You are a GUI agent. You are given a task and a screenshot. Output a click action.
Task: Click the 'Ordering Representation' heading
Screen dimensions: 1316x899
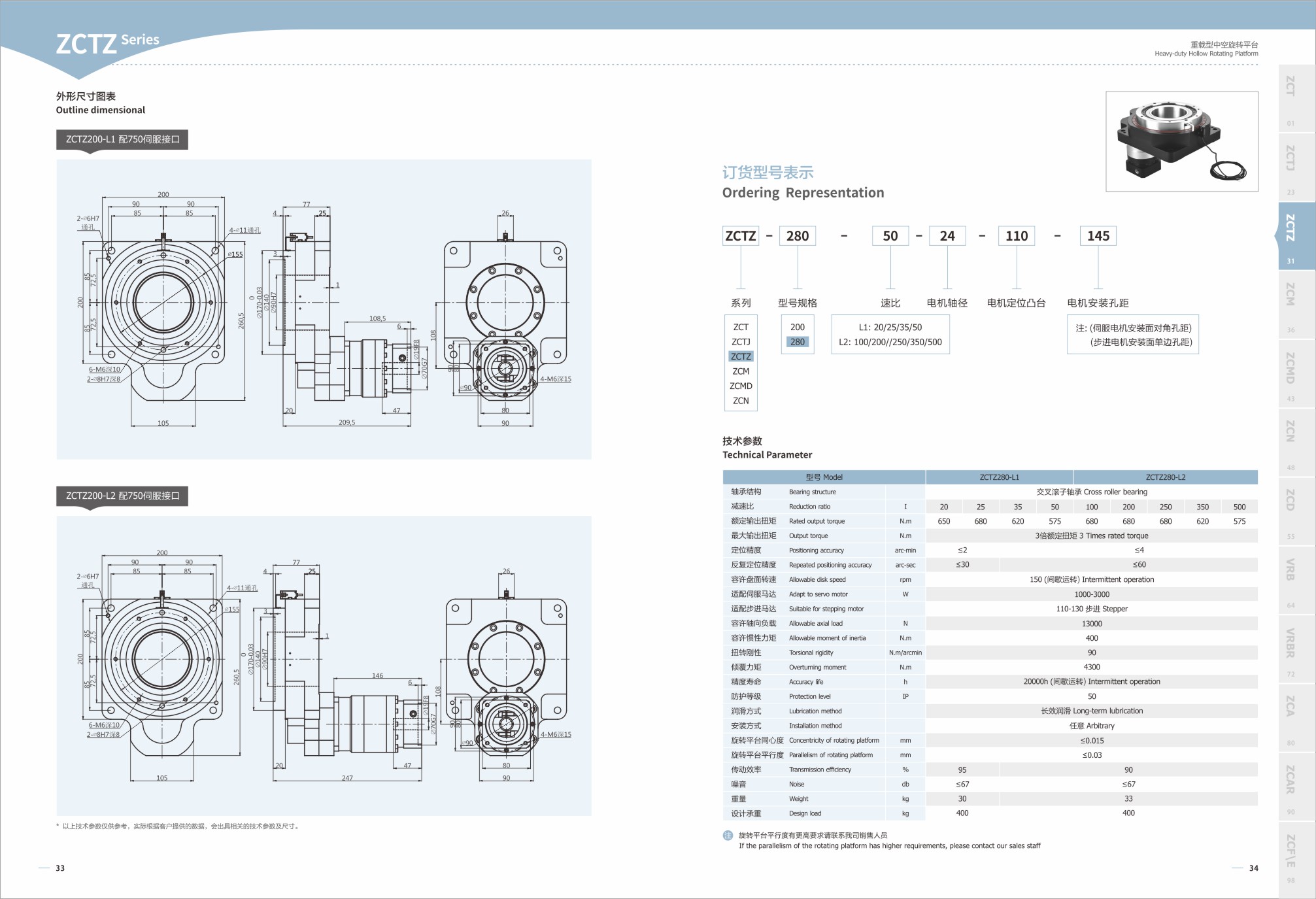click(x=803, y=193)
